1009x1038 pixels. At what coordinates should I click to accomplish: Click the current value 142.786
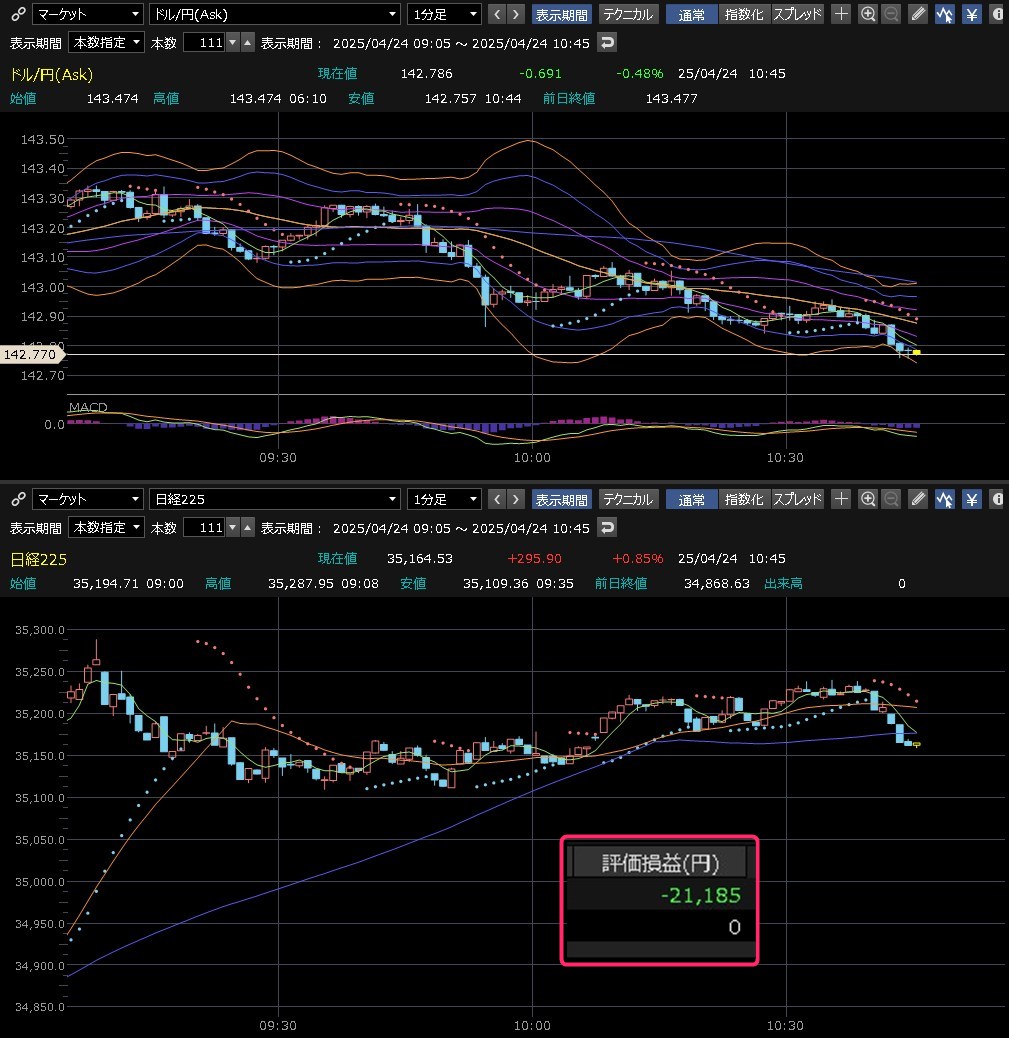[x=426, y=73]
